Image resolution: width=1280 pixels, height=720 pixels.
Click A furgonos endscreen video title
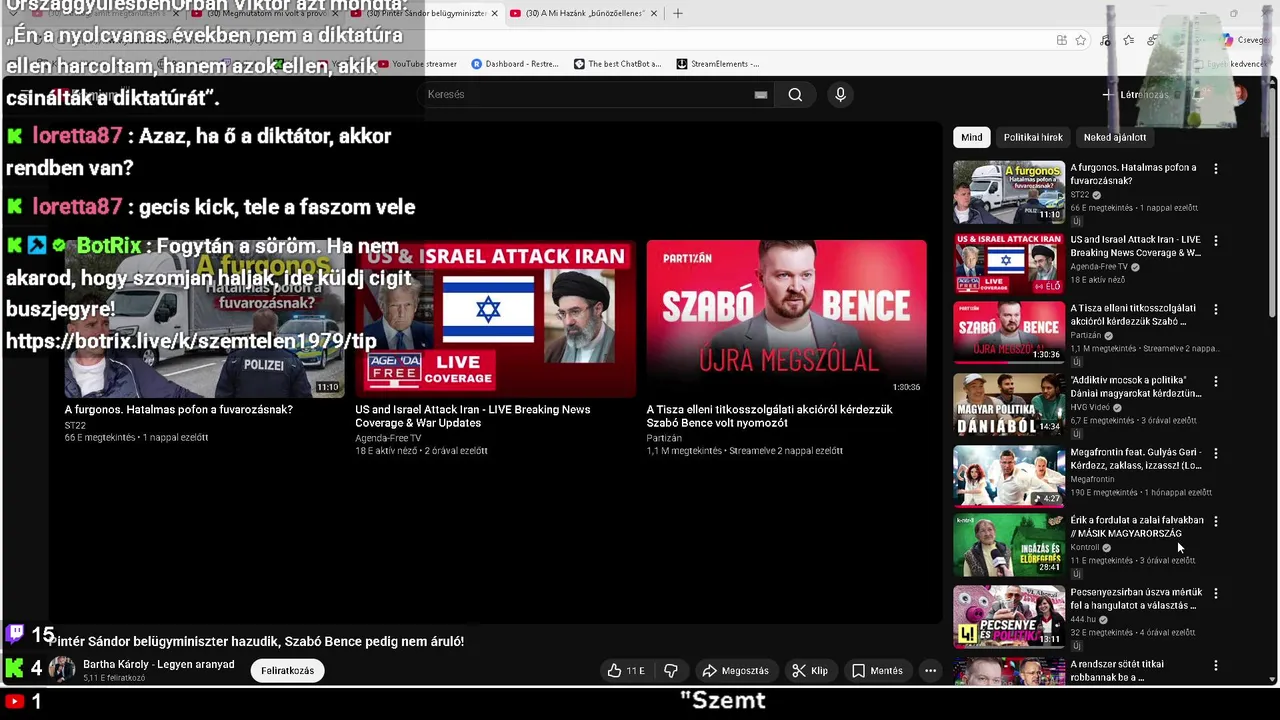coord(179,410)
